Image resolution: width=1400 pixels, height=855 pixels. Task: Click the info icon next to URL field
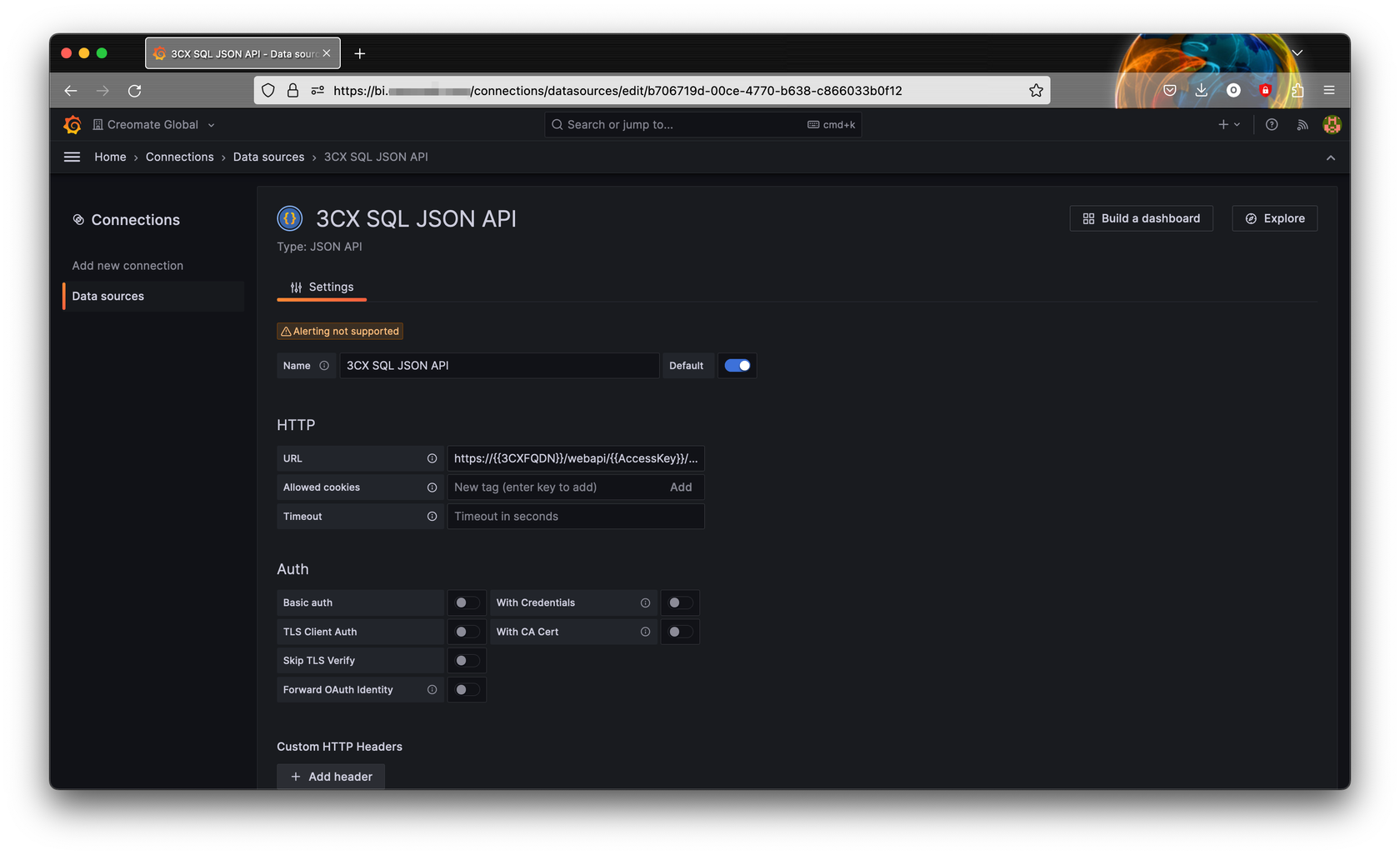(x=432, y=457)
